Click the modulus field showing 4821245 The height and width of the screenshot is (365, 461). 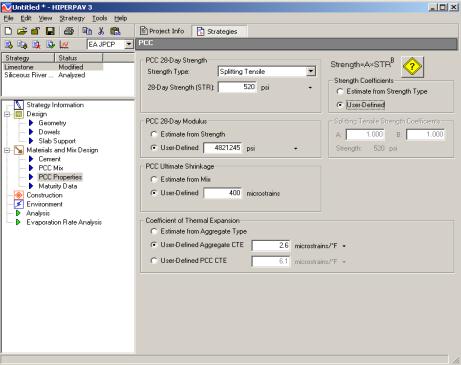click(223, 148)
